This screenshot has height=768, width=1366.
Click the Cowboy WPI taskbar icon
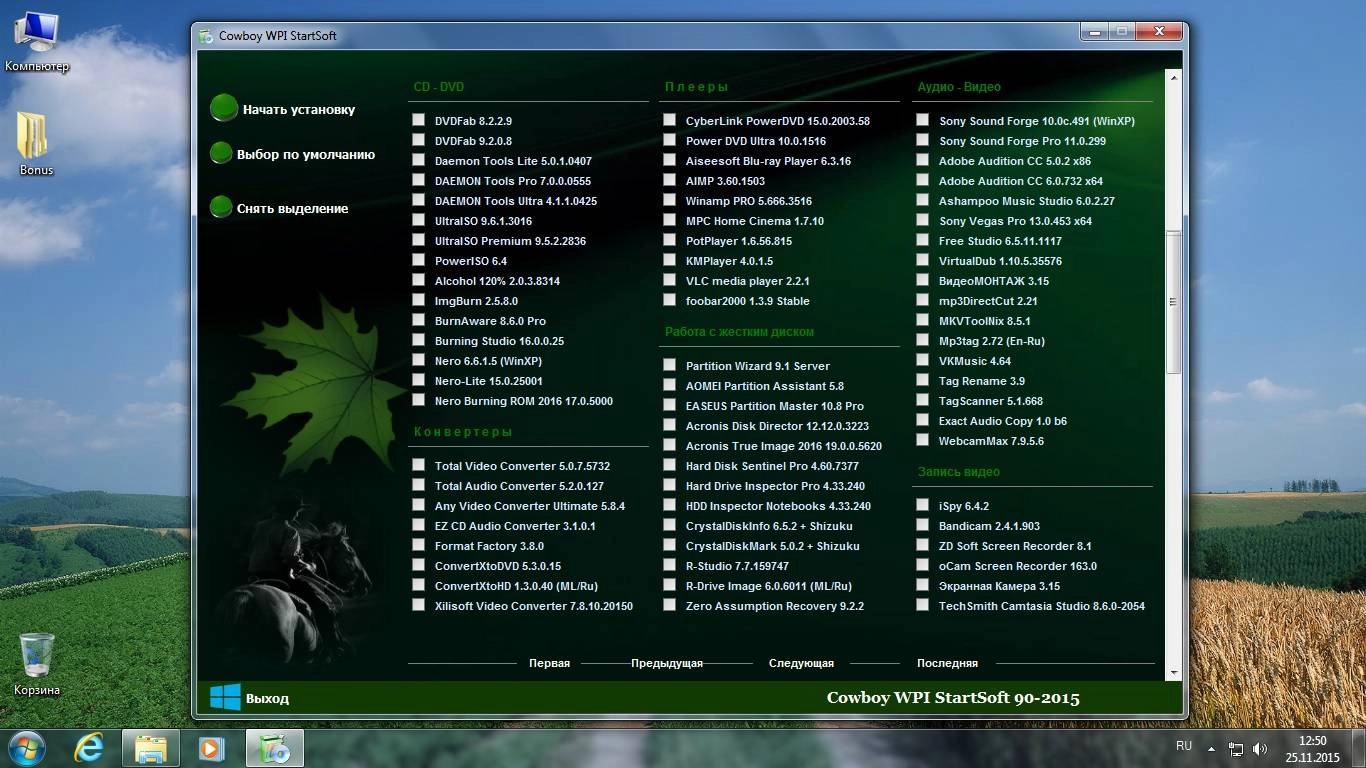[x=274, y=747]
